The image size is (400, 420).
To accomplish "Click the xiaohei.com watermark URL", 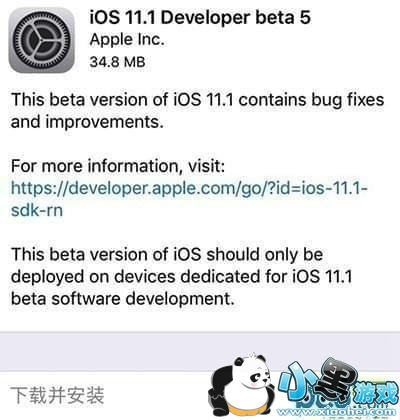I will pyautogui.click(x=340, y=413).
